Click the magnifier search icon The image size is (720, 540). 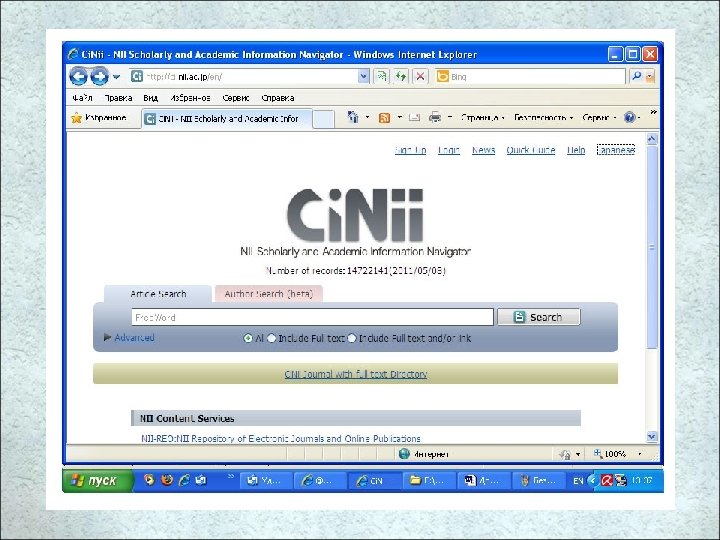pyautogui.click(x=636, y=76)
